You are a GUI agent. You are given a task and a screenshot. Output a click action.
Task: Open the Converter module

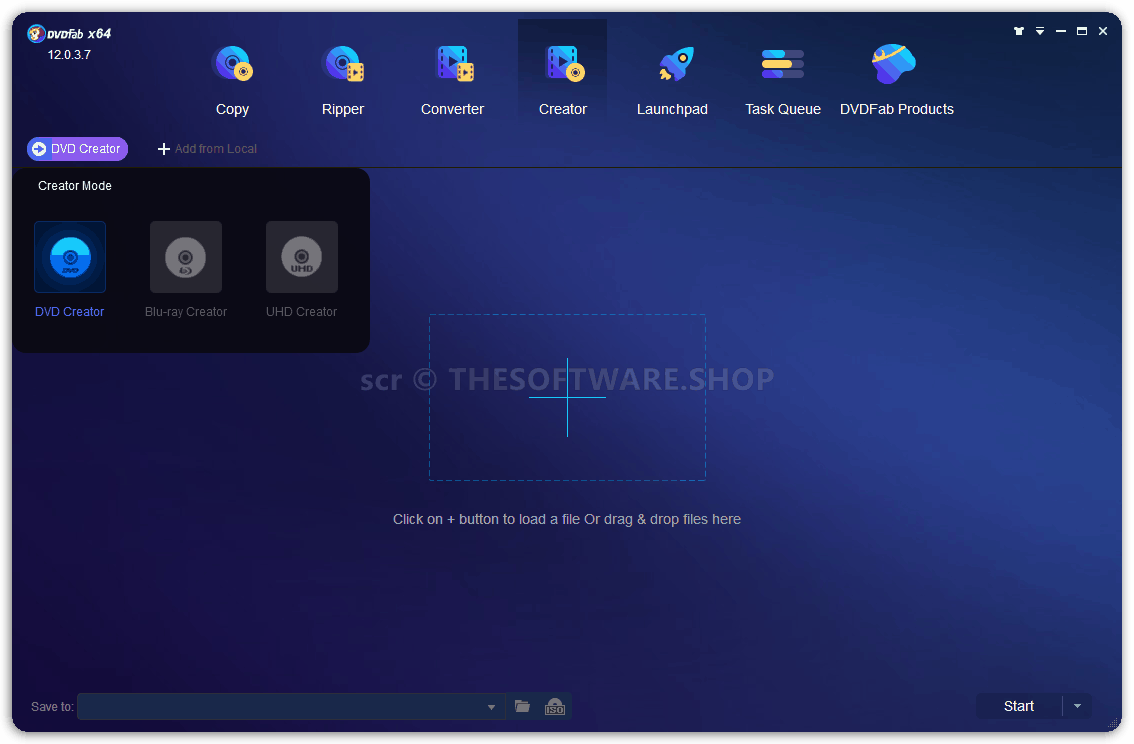tap(453, 80)
